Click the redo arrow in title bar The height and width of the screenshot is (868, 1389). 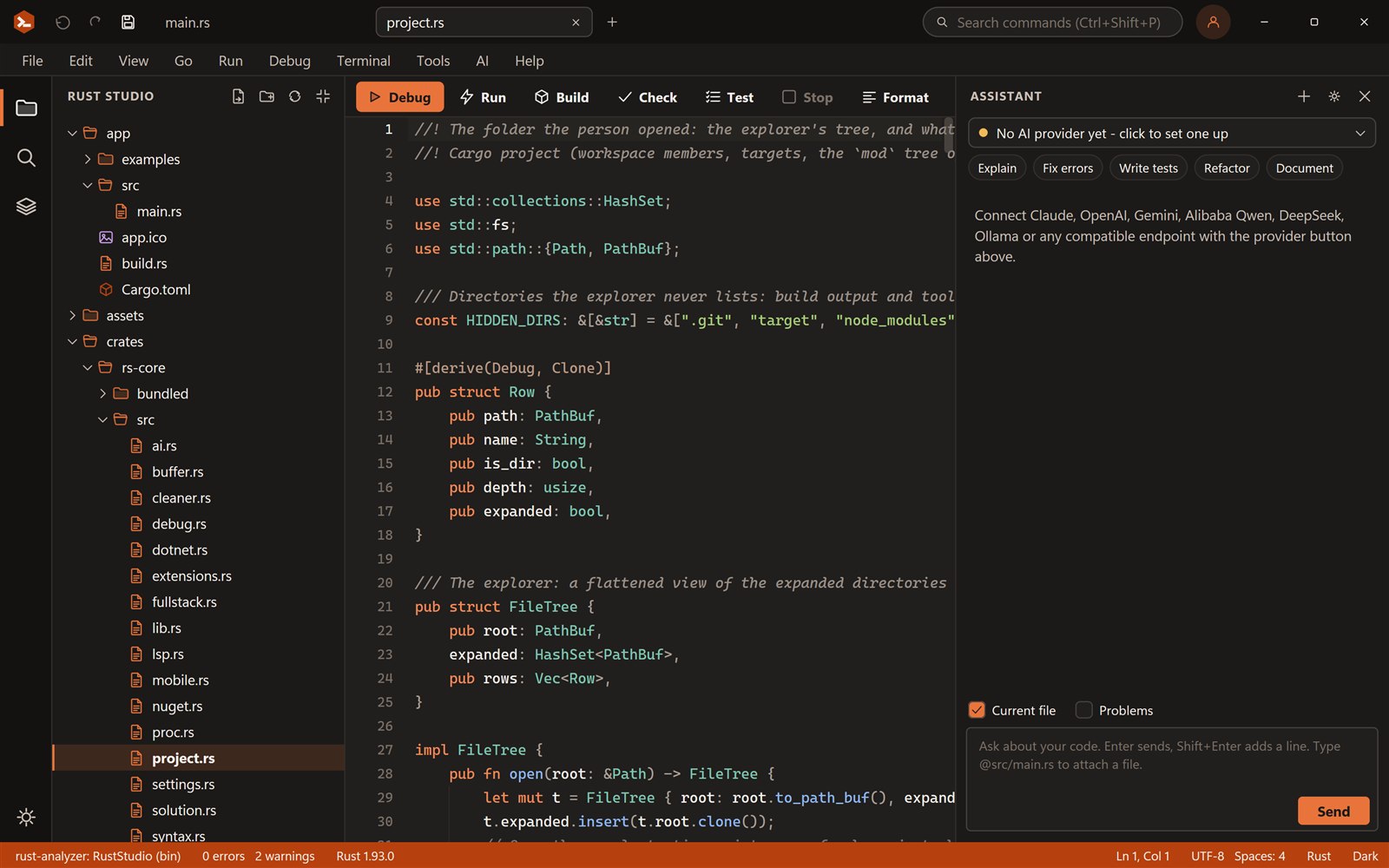95,23
